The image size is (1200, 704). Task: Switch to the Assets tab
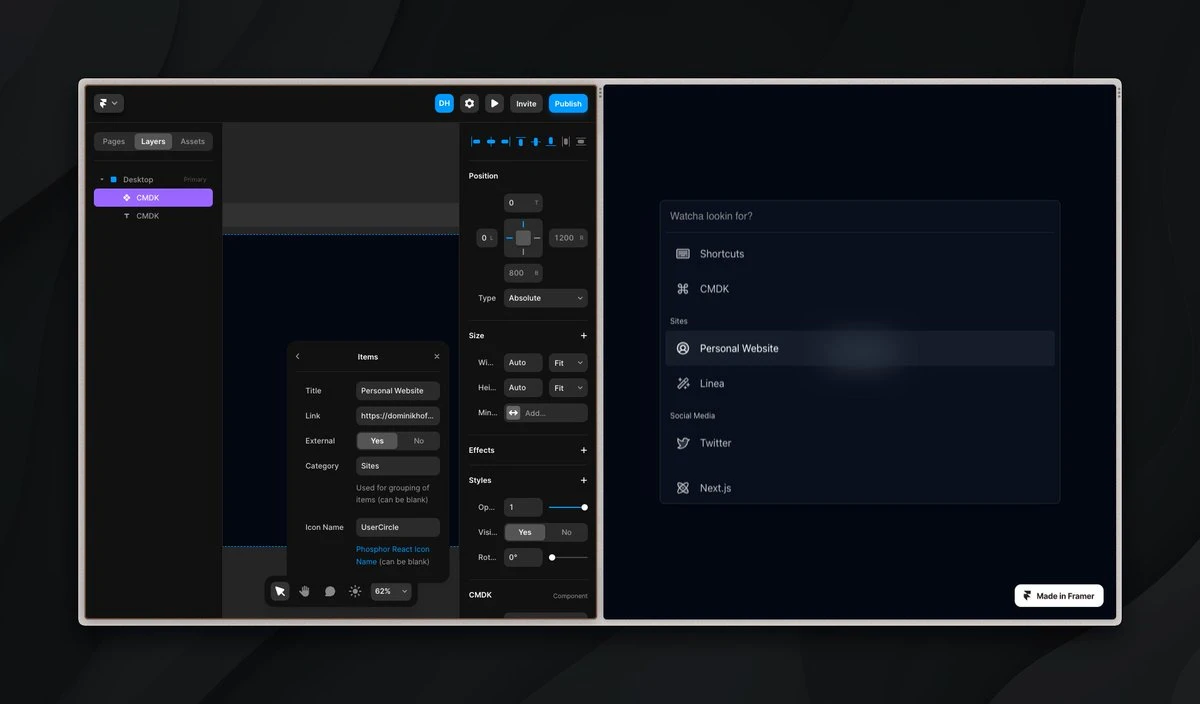pos(192,141)
